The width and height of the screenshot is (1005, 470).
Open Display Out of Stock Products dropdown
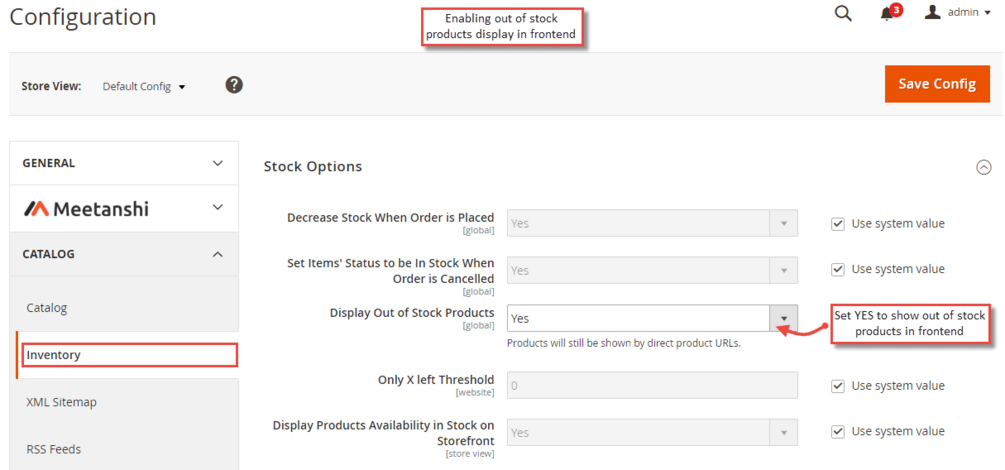(652, 318)
